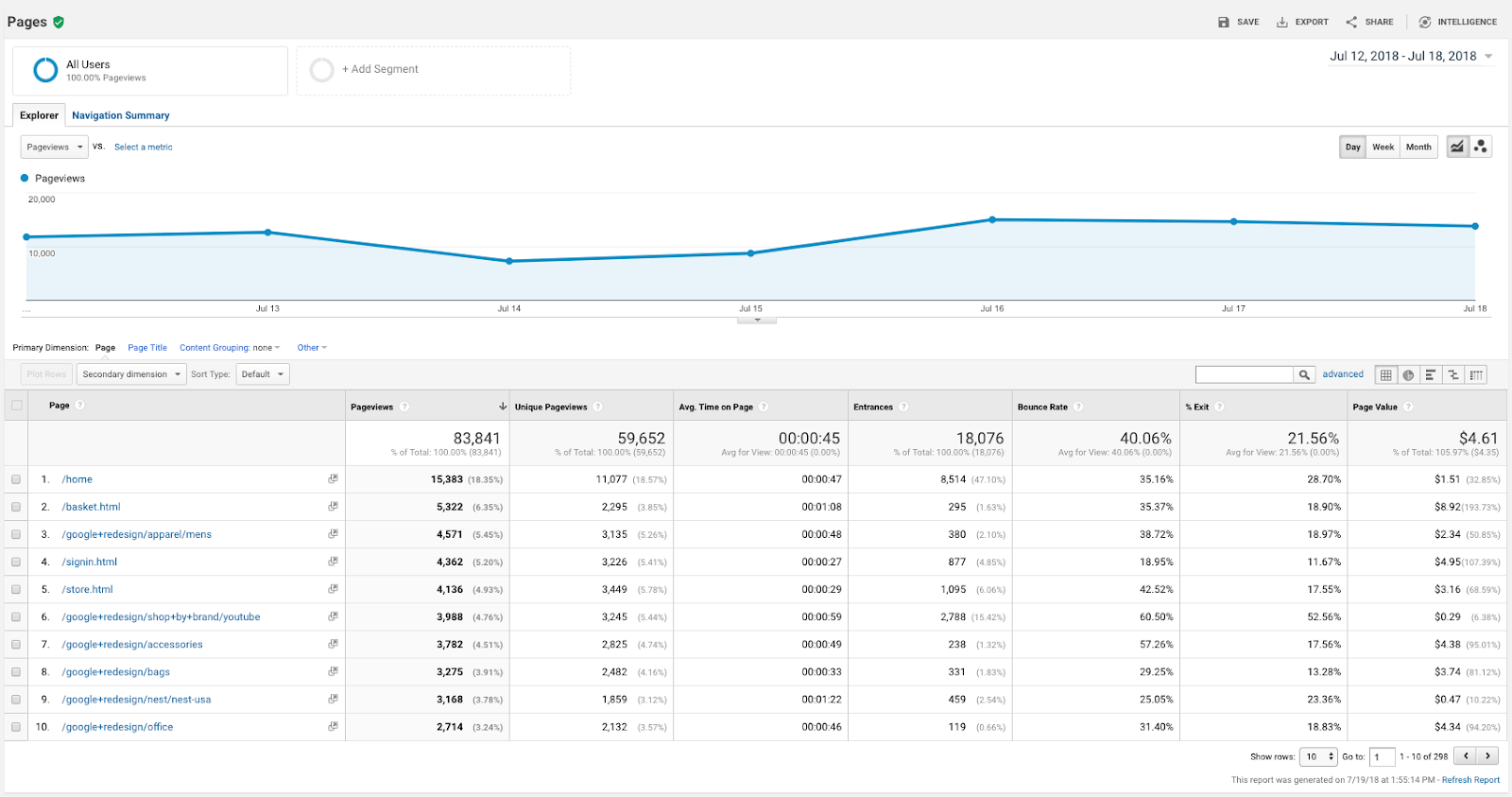Open the date range picker
The height and width of the screenshot is (797, 1512).
1410,57
